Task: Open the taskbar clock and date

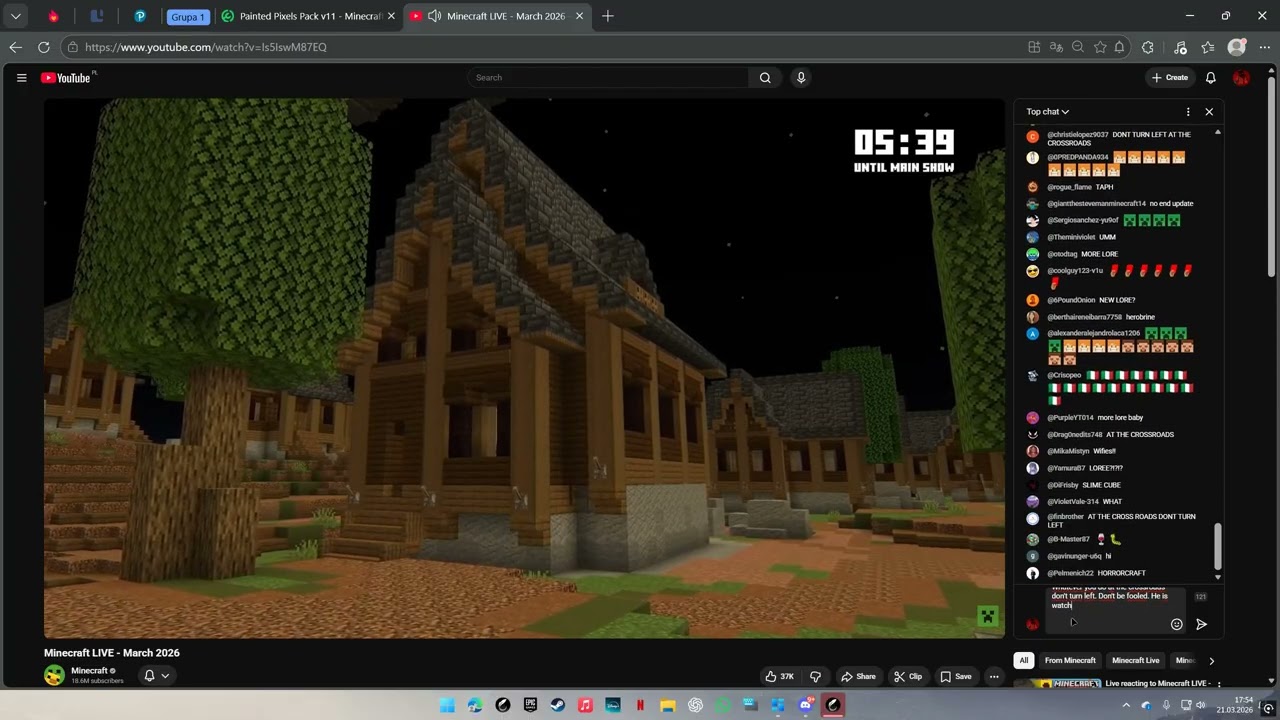Action: 1235,705
